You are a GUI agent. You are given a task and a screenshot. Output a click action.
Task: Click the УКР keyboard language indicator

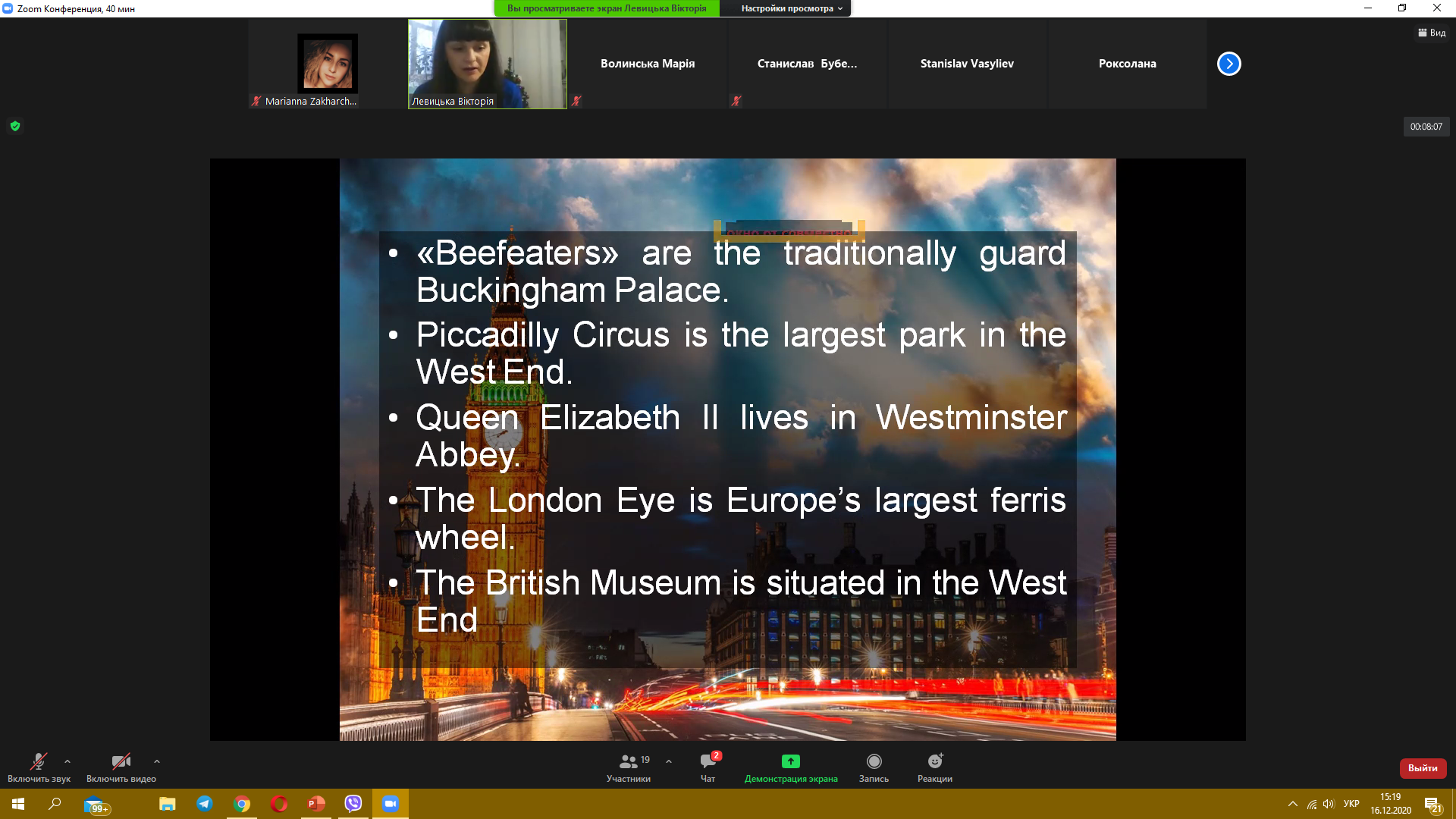tap(1351, 804)
